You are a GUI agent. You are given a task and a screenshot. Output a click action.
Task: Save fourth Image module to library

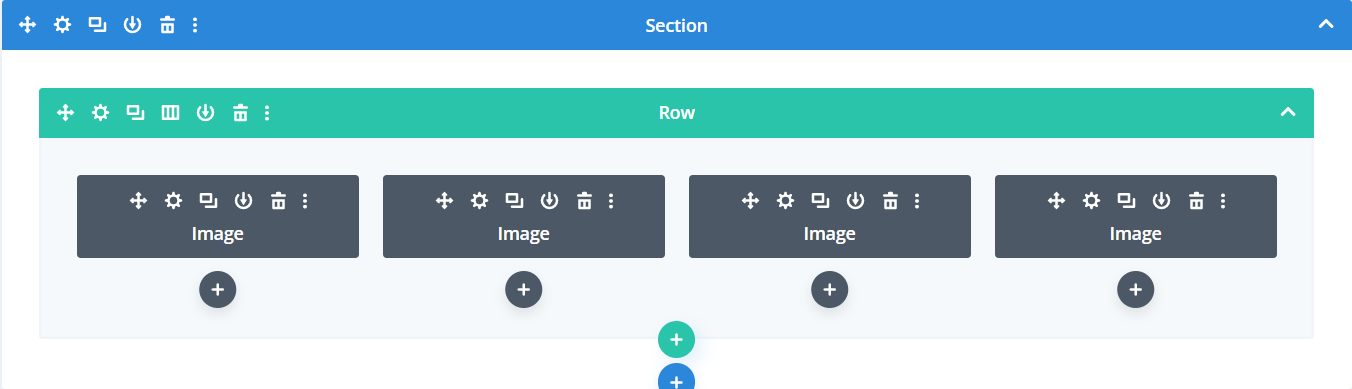pyautogui.click(x=1161, y=201)
